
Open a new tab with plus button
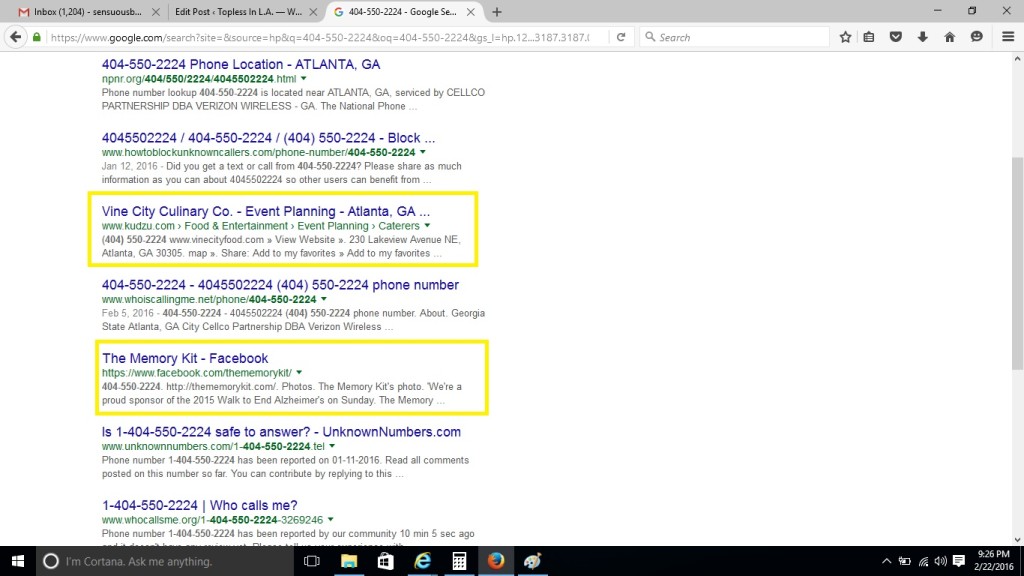(x=496, y=12)
